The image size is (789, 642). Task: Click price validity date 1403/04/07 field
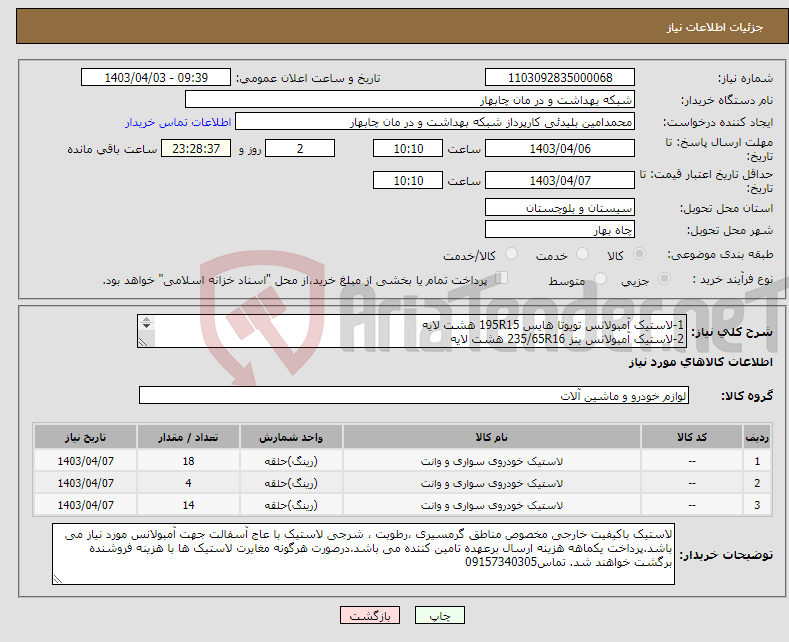point(560,180)
